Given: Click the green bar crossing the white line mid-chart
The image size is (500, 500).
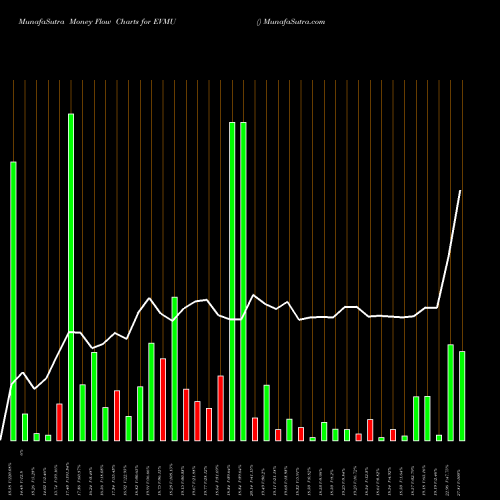Looking at the screenshot, I should tap(175, 369).
